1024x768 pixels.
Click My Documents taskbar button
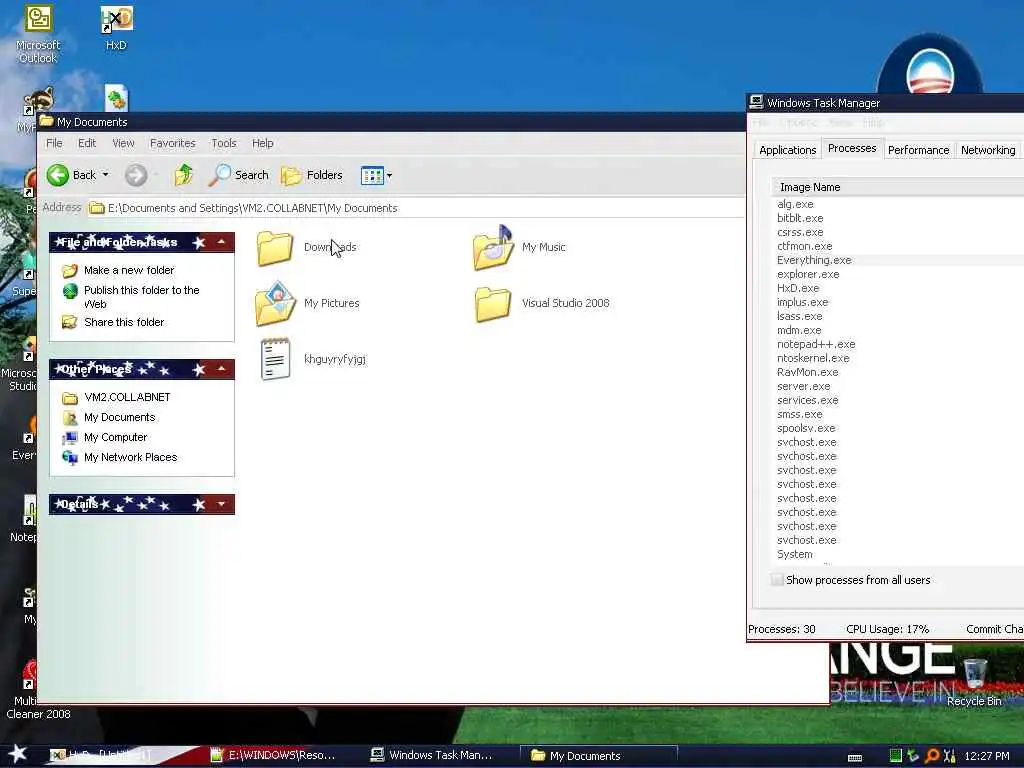(599, 756)
